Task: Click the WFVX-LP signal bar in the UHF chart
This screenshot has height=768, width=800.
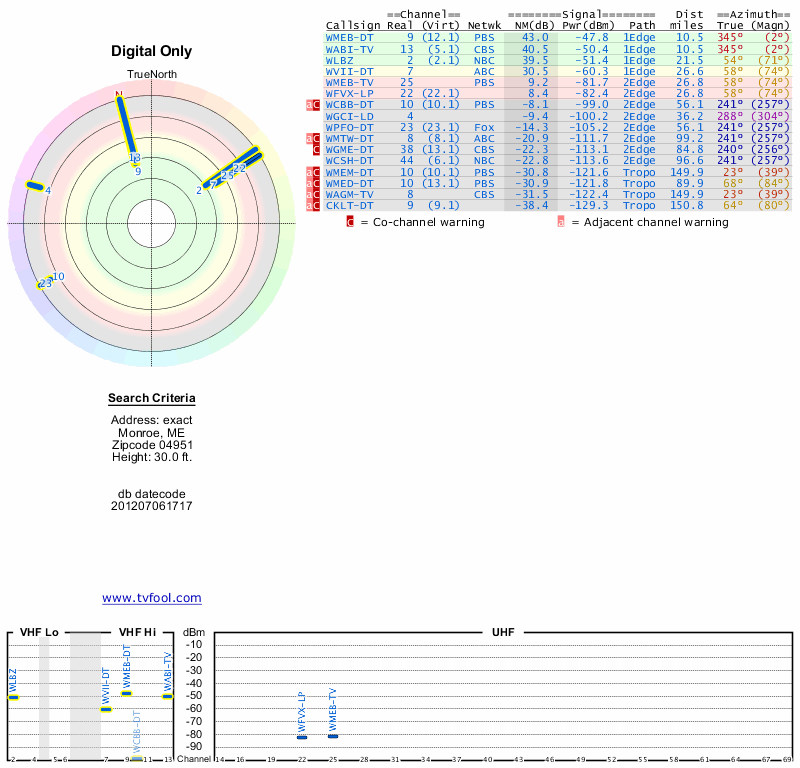Action: (302, 736)
